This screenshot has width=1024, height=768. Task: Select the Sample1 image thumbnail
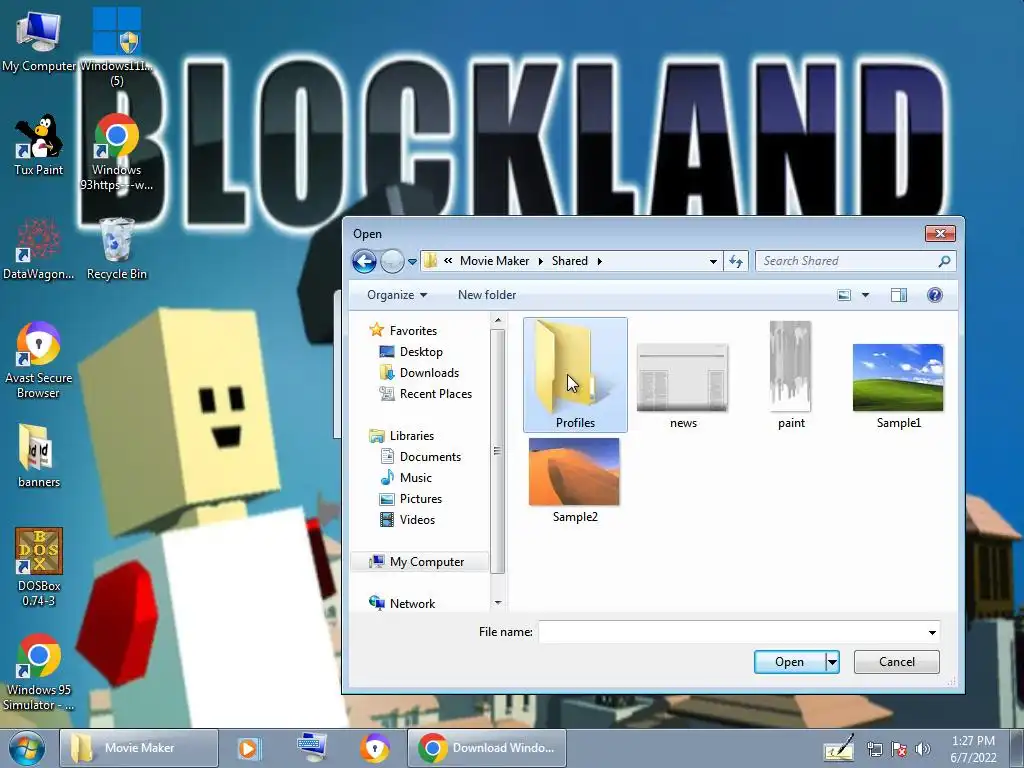(x=898, y=385)
